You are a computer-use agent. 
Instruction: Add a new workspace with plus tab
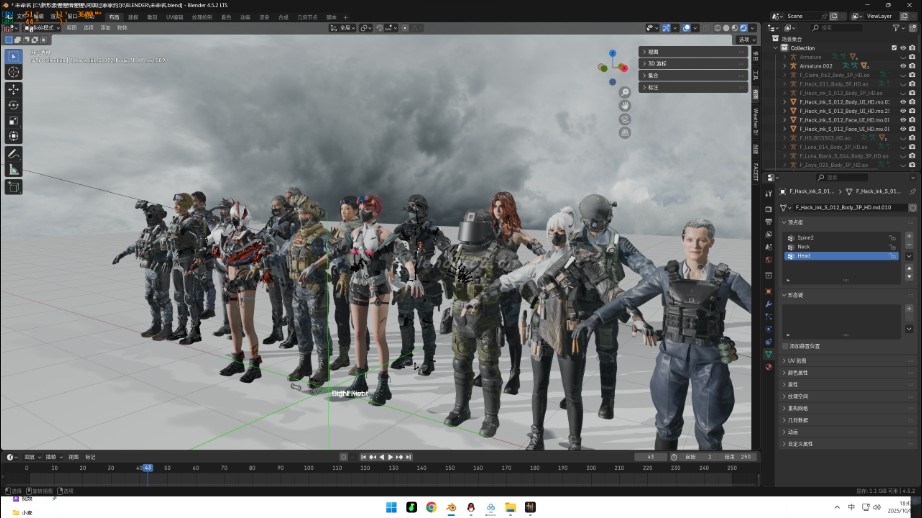pos(345,17)
